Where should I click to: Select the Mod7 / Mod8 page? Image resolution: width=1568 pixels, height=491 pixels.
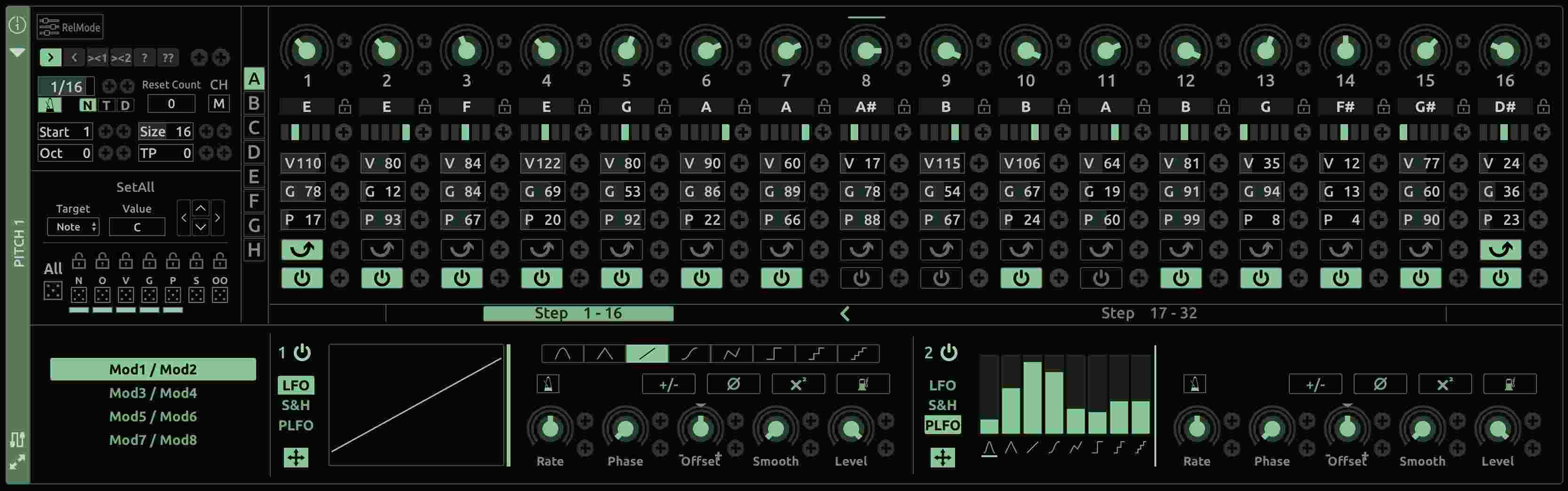click(153, 440)
